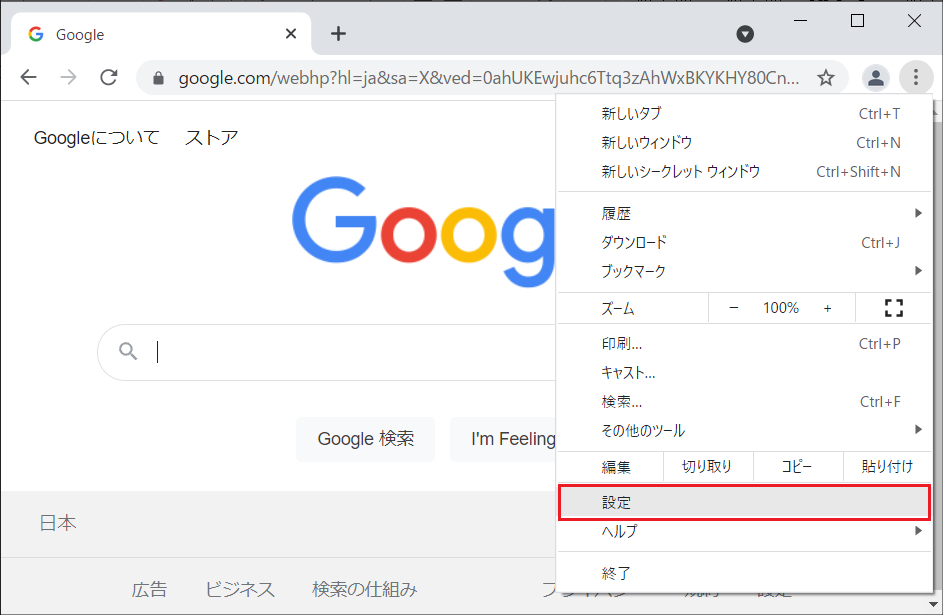Screen dimensions: 943x615
Task: Click the page scrollbar down arrow
Action: coord(933,605)
